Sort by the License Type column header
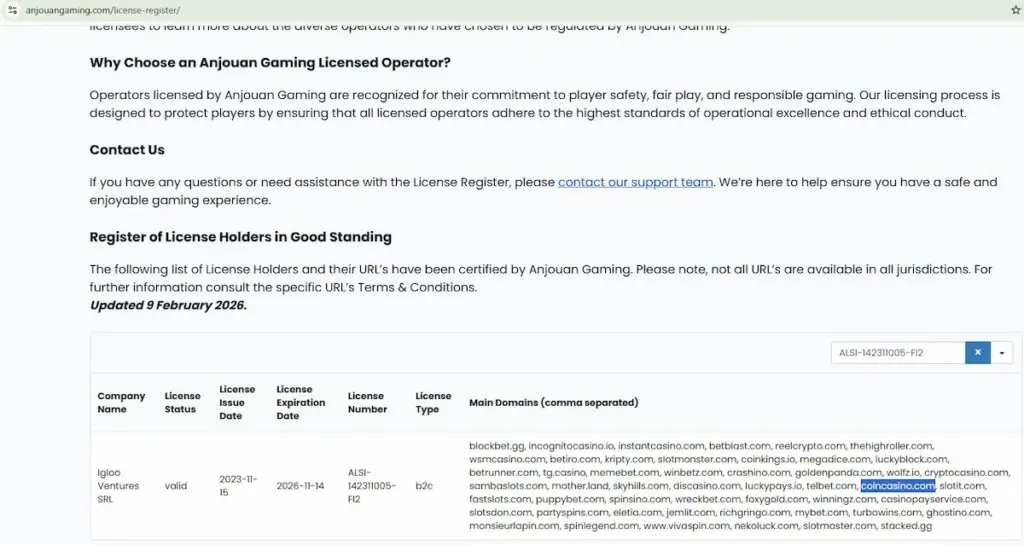 tap(433, 403)
